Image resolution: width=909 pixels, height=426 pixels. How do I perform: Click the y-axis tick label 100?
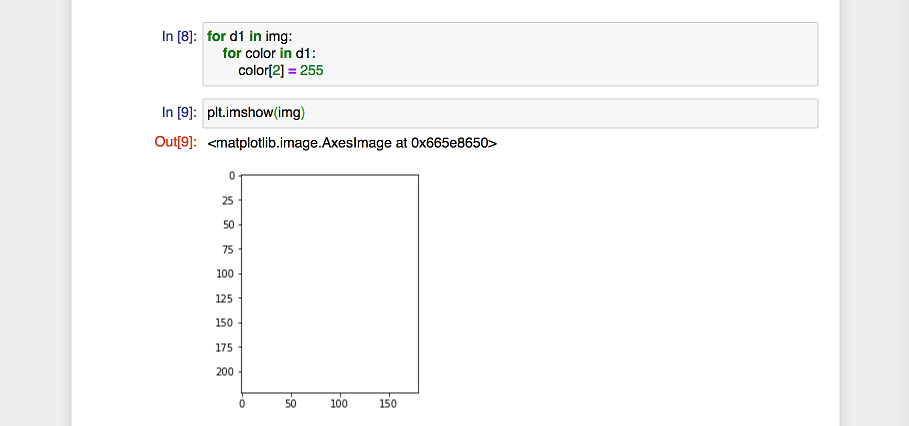224,273
